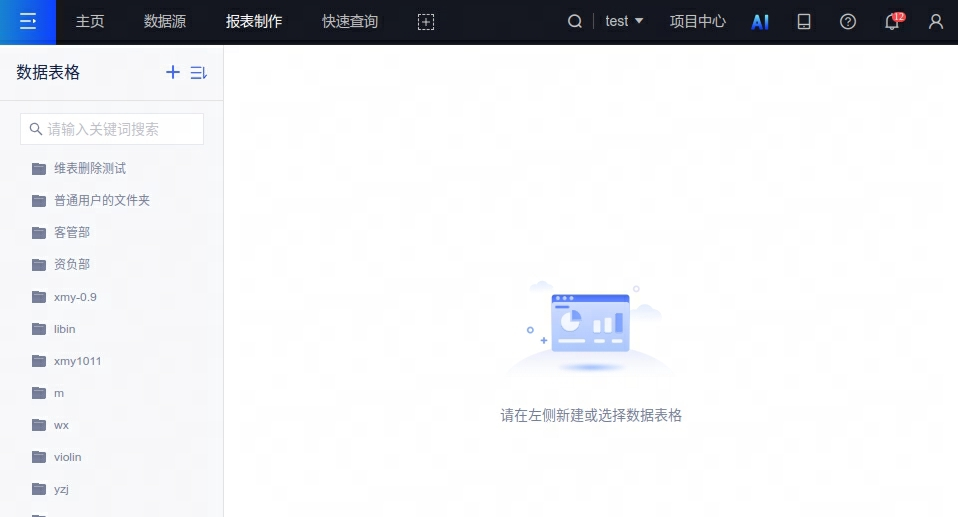Expand the 普通用户的文件夹 folder
Image resolution: width=958 pixels, height=517 pixels.
point(101,200)
